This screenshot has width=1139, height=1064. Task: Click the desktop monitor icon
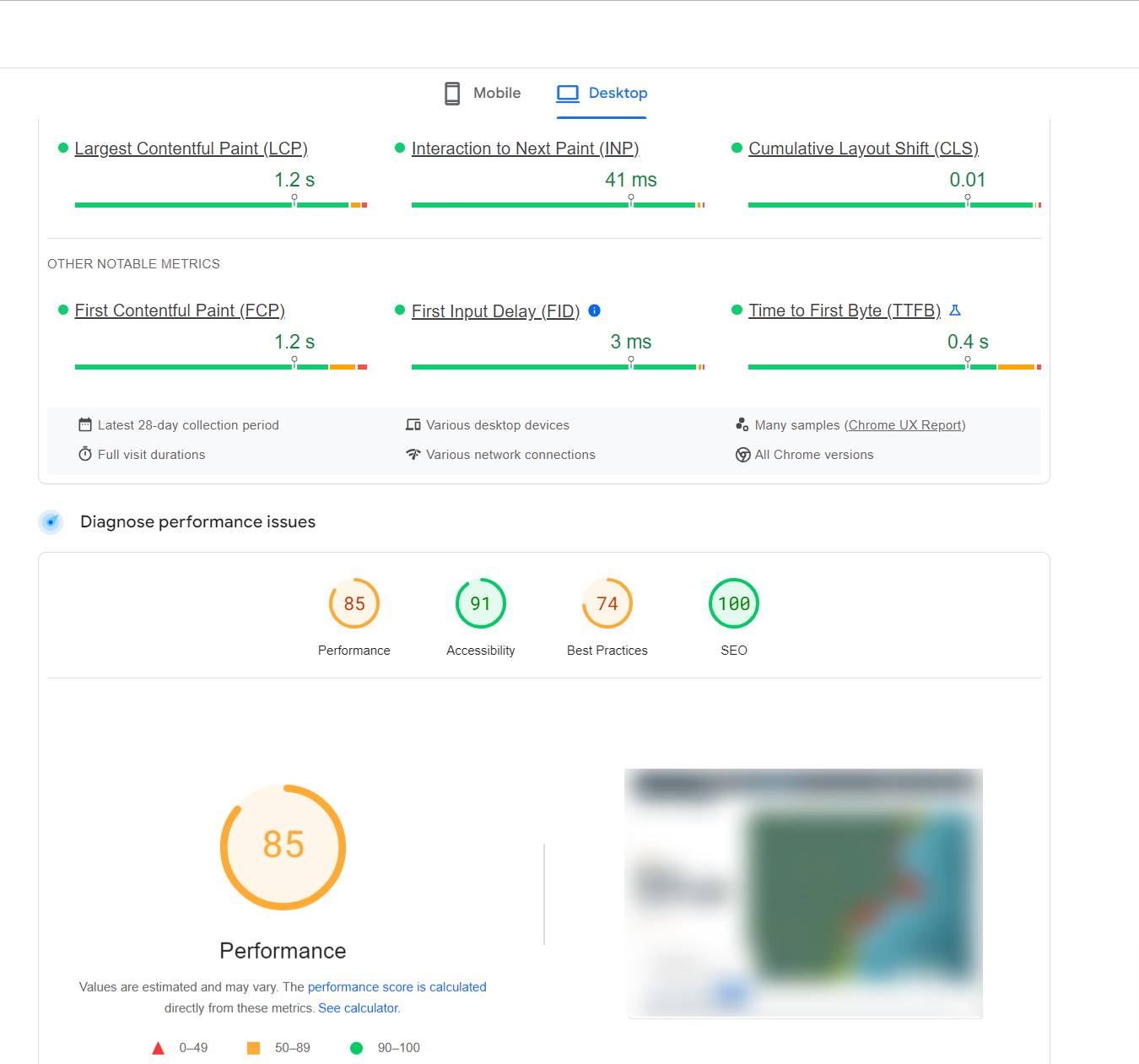(568, 93)
